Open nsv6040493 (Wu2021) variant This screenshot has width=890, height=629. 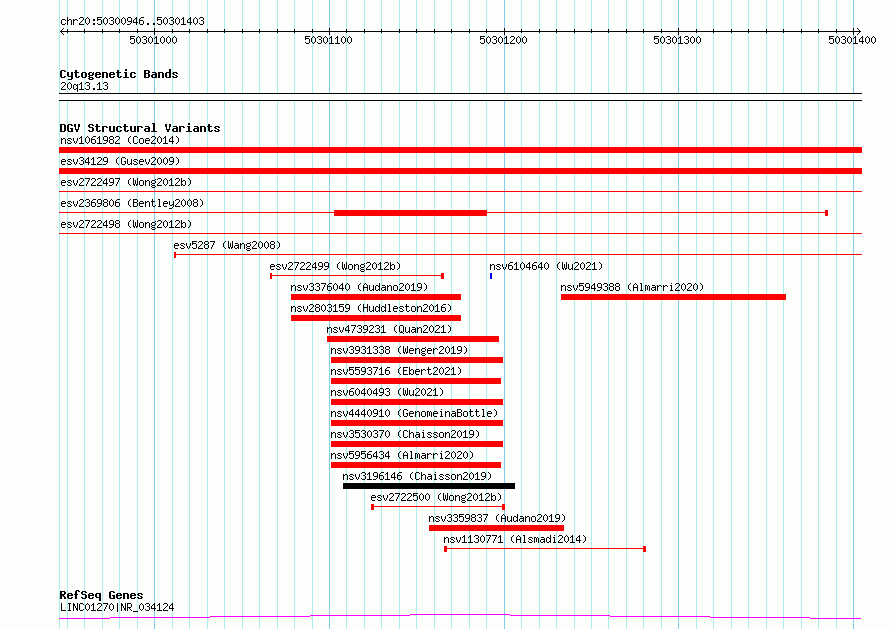point(387,392)
